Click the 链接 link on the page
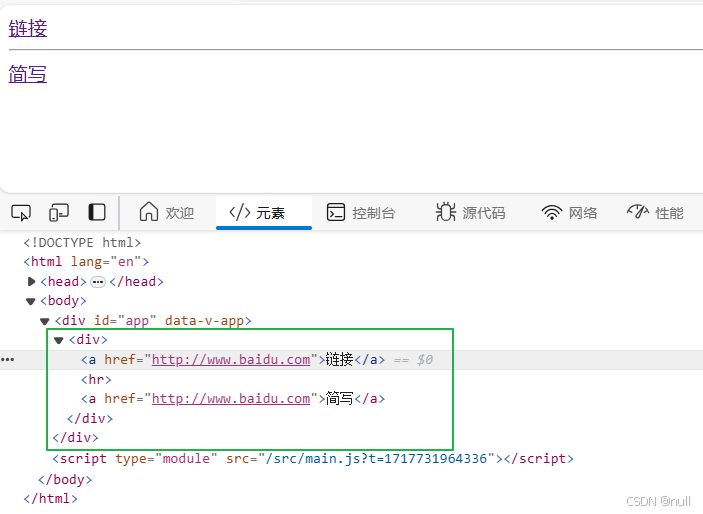Viewport: 703px width, 514px height. pos(28,28)
